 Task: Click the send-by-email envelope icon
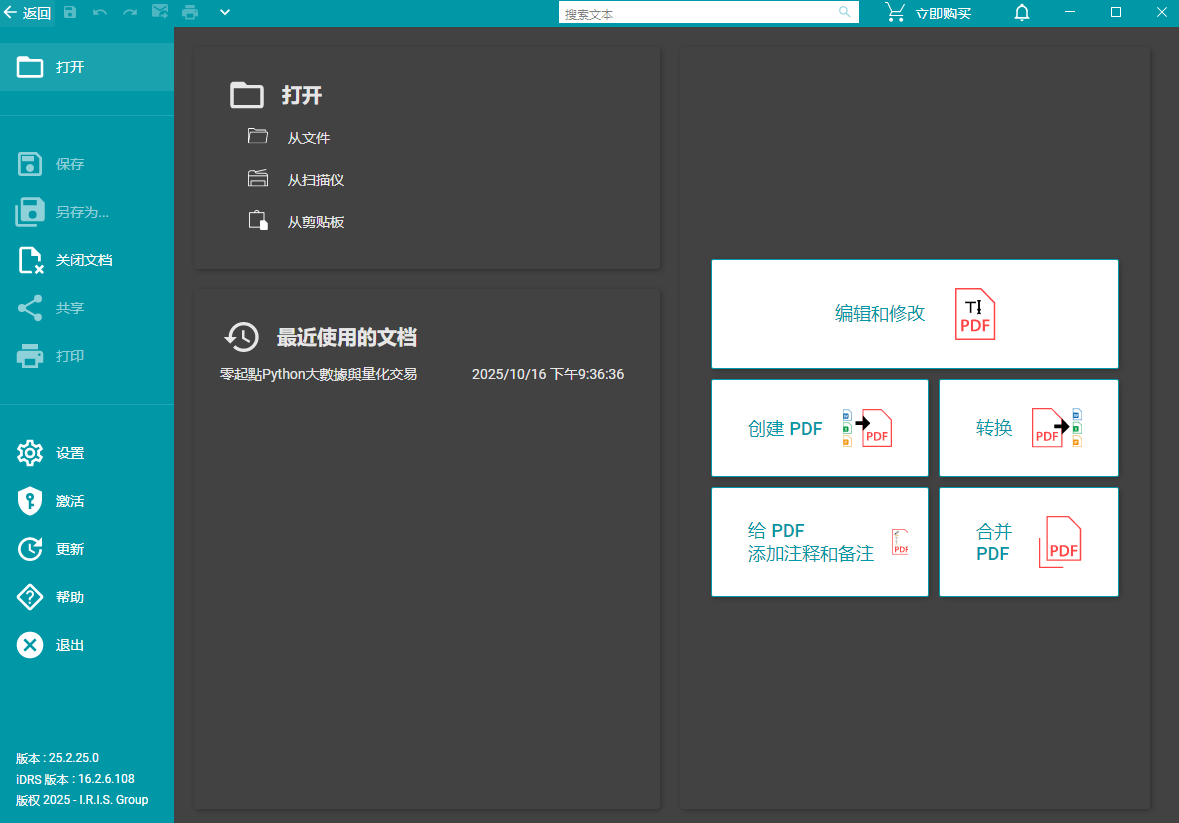[x=160, y=12]
